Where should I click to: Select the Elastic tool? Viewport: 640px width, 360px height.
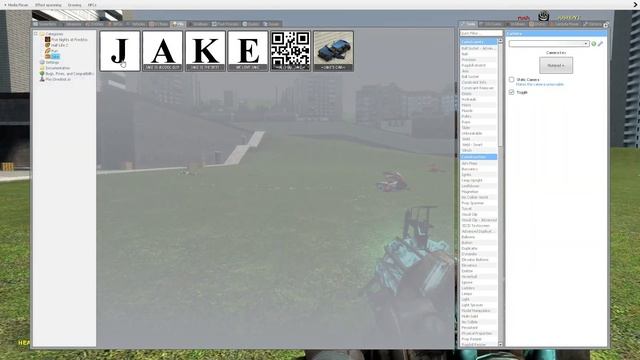[x=478, y=93]
